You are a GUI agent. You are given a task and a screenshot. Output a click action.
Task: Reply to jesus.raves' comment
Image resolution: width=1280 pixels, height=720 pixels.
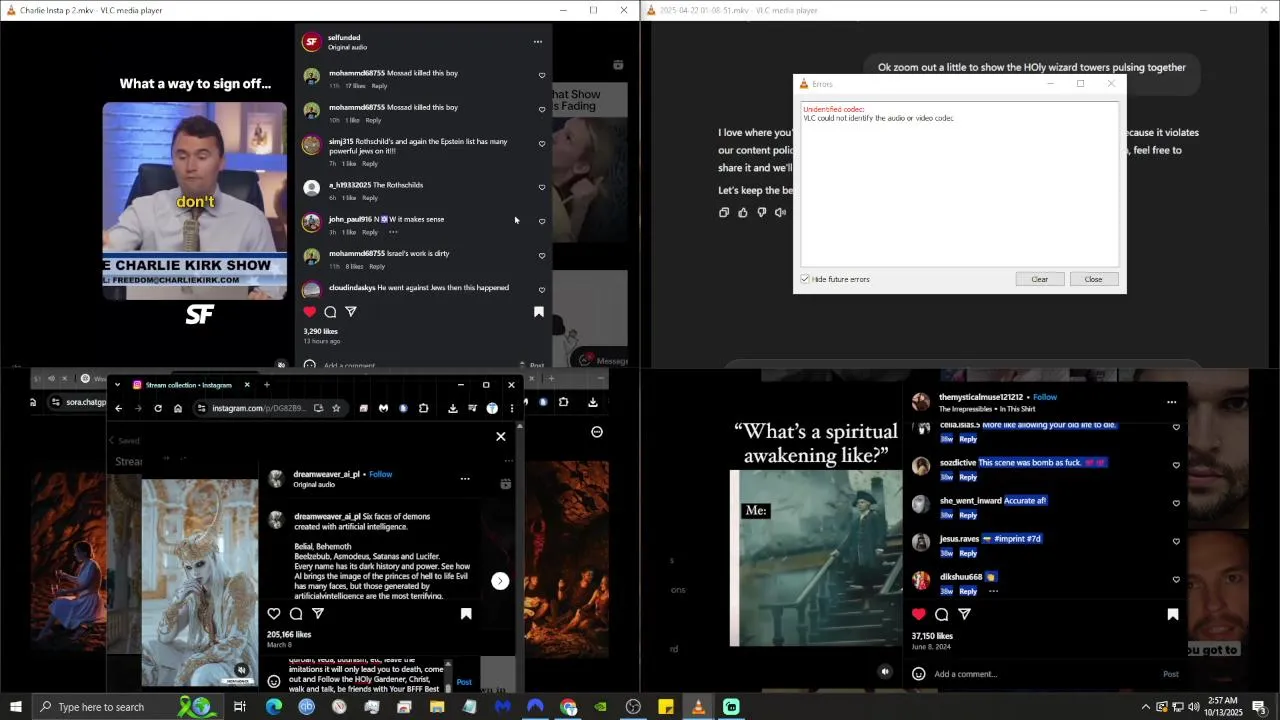click(968, 553)
